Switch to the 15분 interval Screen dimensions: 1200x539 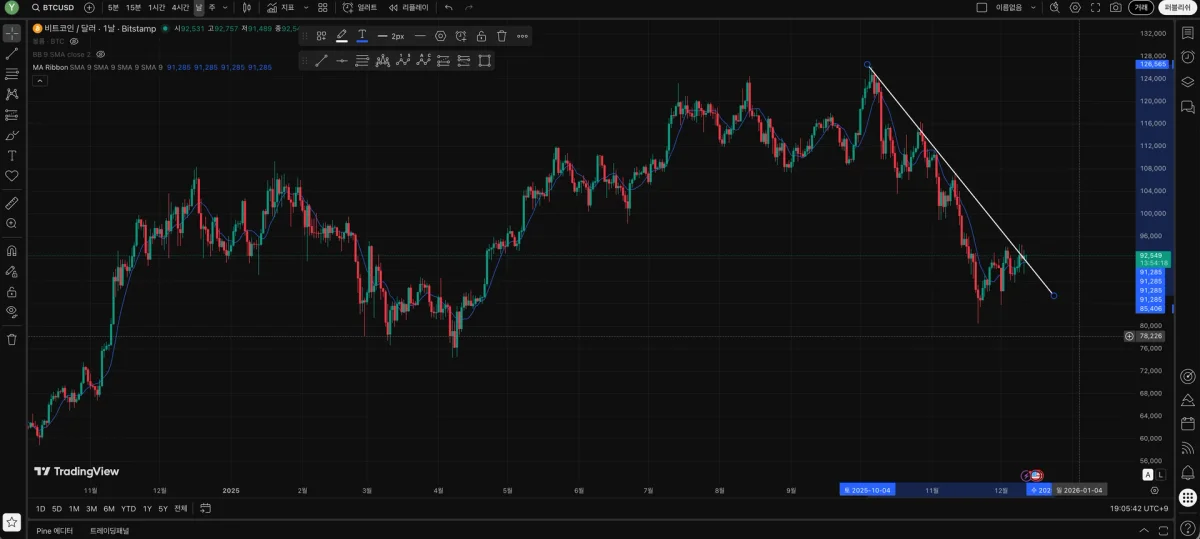(x=133, y=7)
